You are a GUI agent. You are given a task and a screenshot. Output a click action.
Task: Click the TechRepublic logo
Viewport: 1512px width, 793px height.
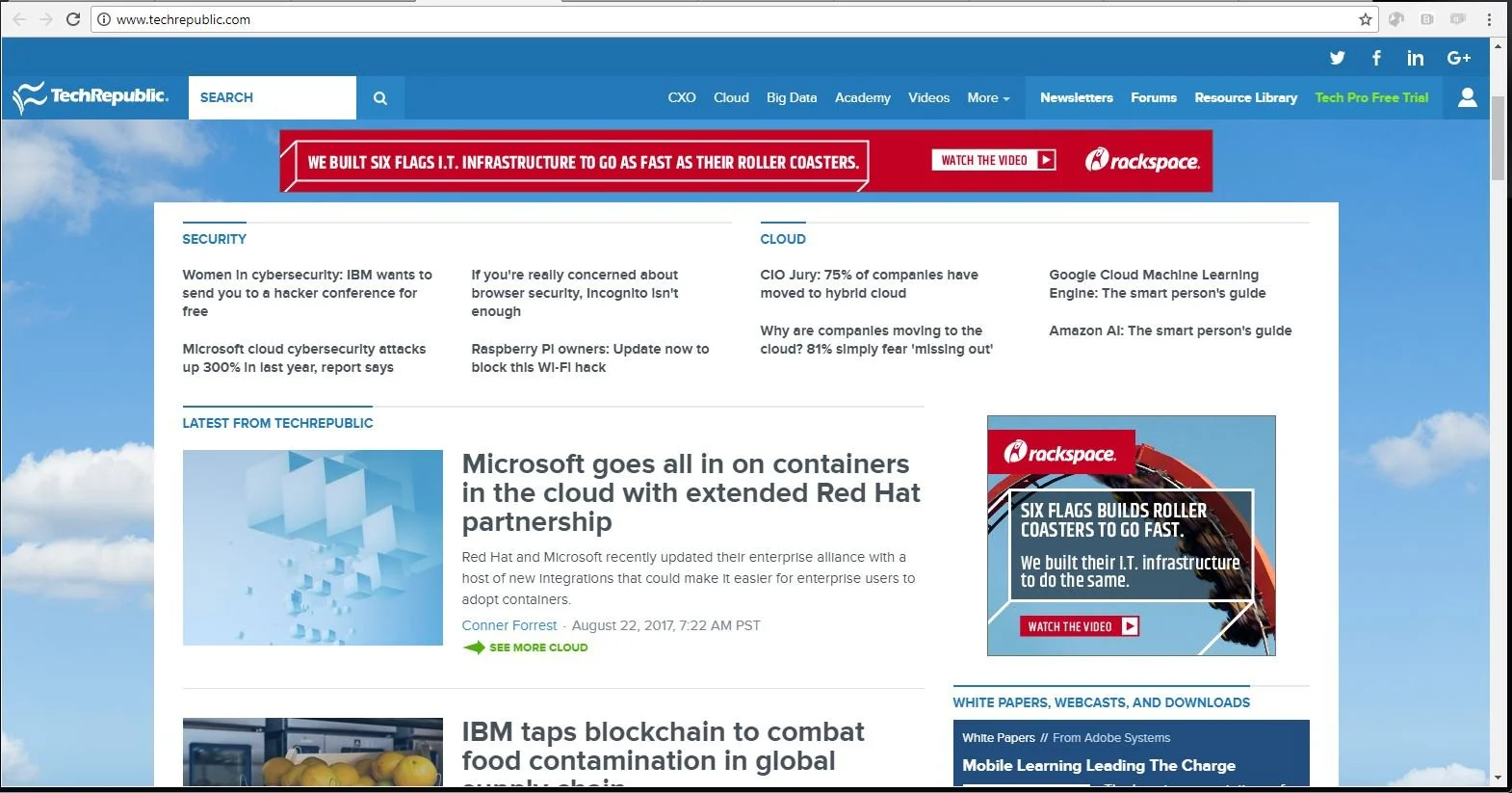[91, 96]
